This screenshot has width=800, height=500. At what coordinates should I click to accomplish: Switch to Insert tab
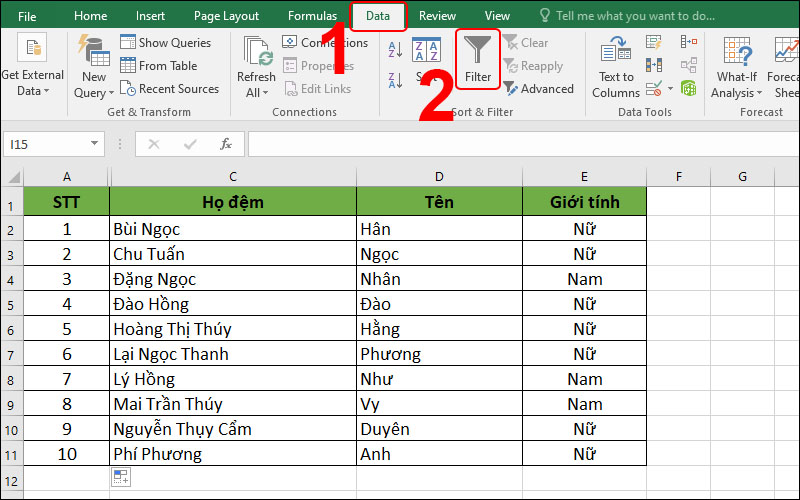[150, 16]
